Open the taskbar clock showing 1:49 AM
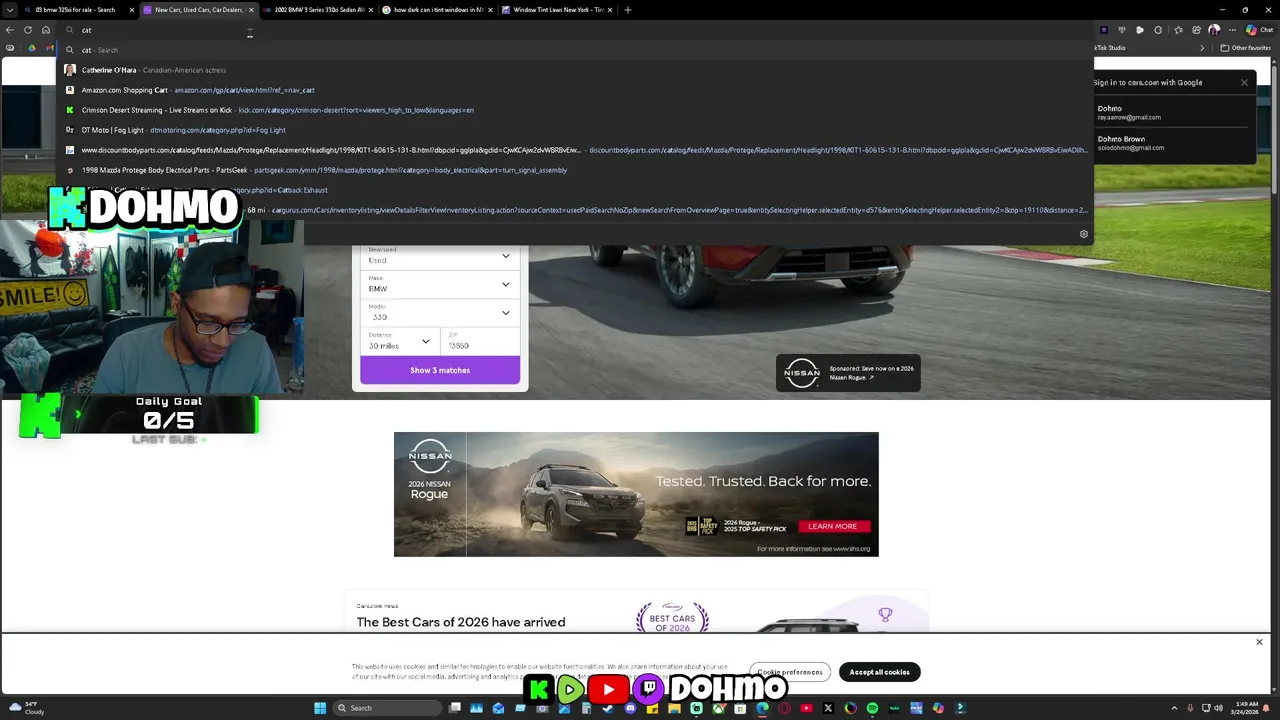Image resolution: width=1280 pixels, height=720 pixels. click(x=1247, y=708)
